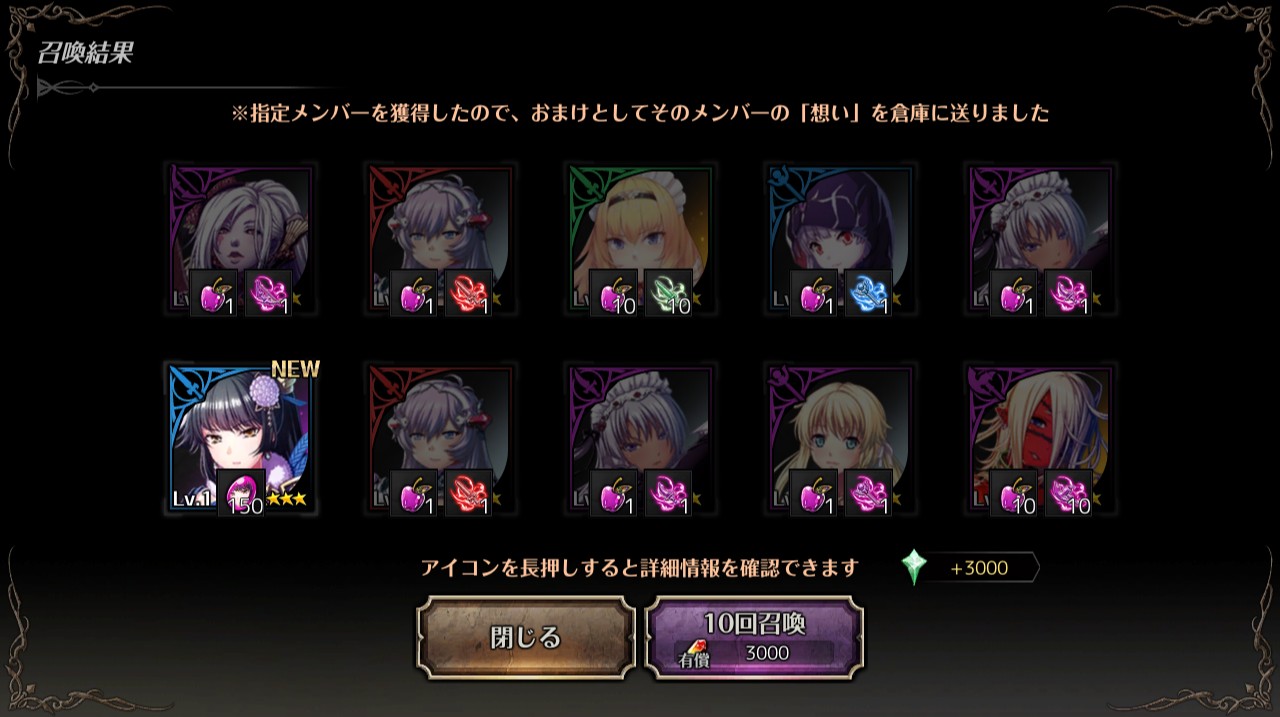The width and height of the screenshot is (1280, 717).
Task: Click the 召喚結果 title header
Action: point(86,53)
